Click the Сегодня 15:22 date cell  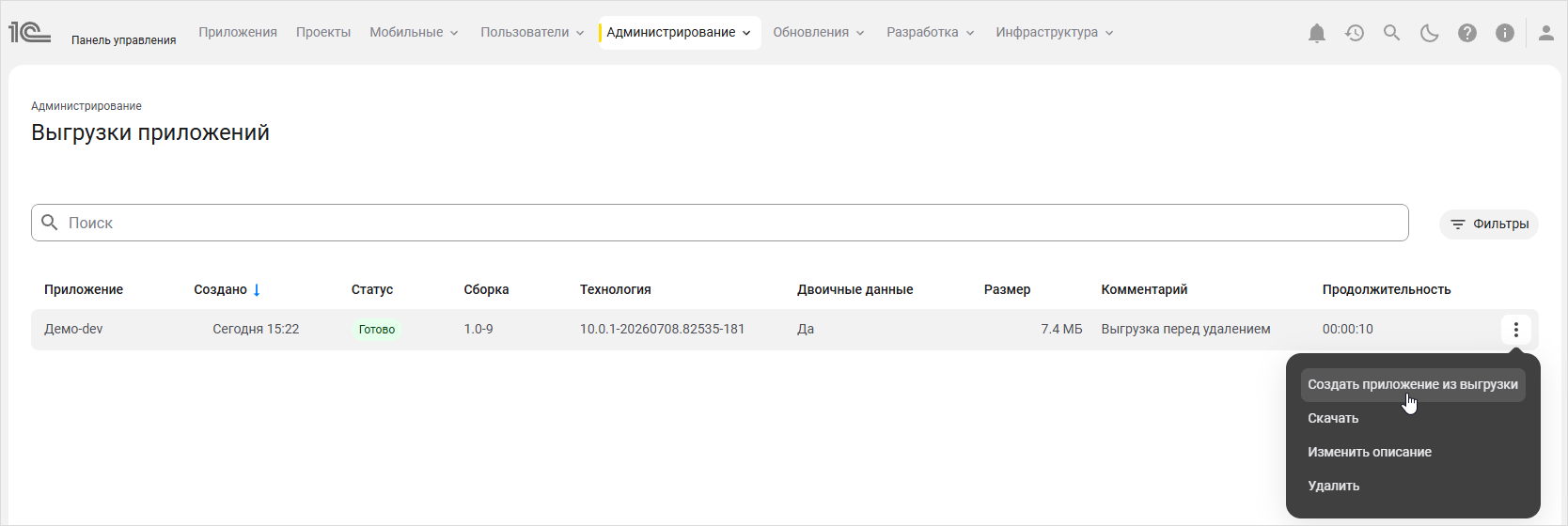[x=256, y=329]
